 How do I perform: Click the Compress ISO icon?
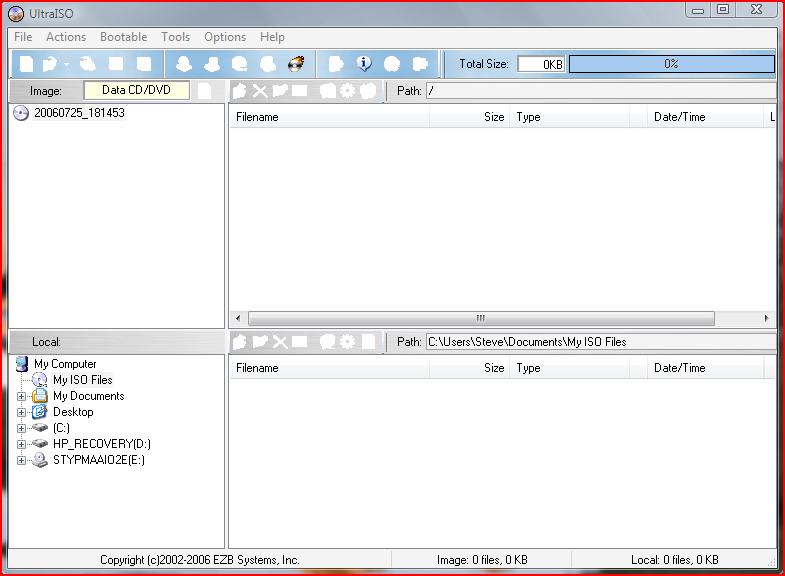coord(212,64)
